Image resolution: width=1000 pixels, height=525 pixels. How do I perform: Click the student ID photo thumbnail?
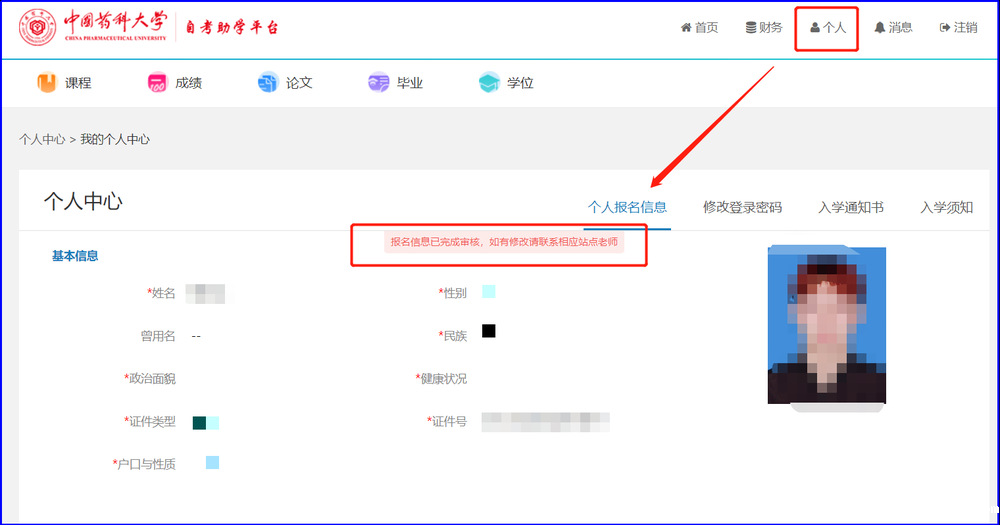tap(826, 324)
